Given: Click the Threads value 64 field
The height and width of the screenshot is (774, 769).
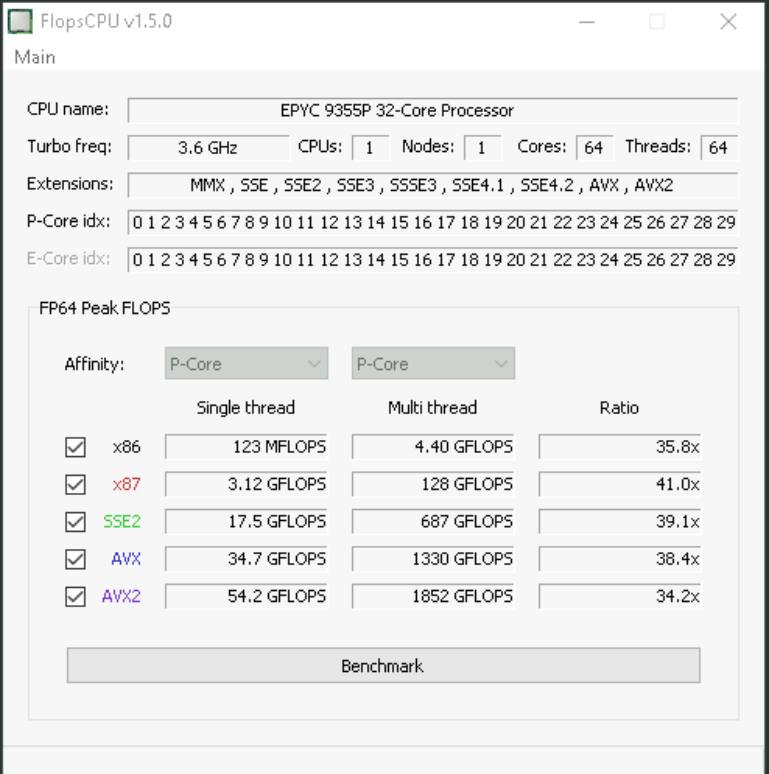Looking at the screenshot, I should [719, 148].
